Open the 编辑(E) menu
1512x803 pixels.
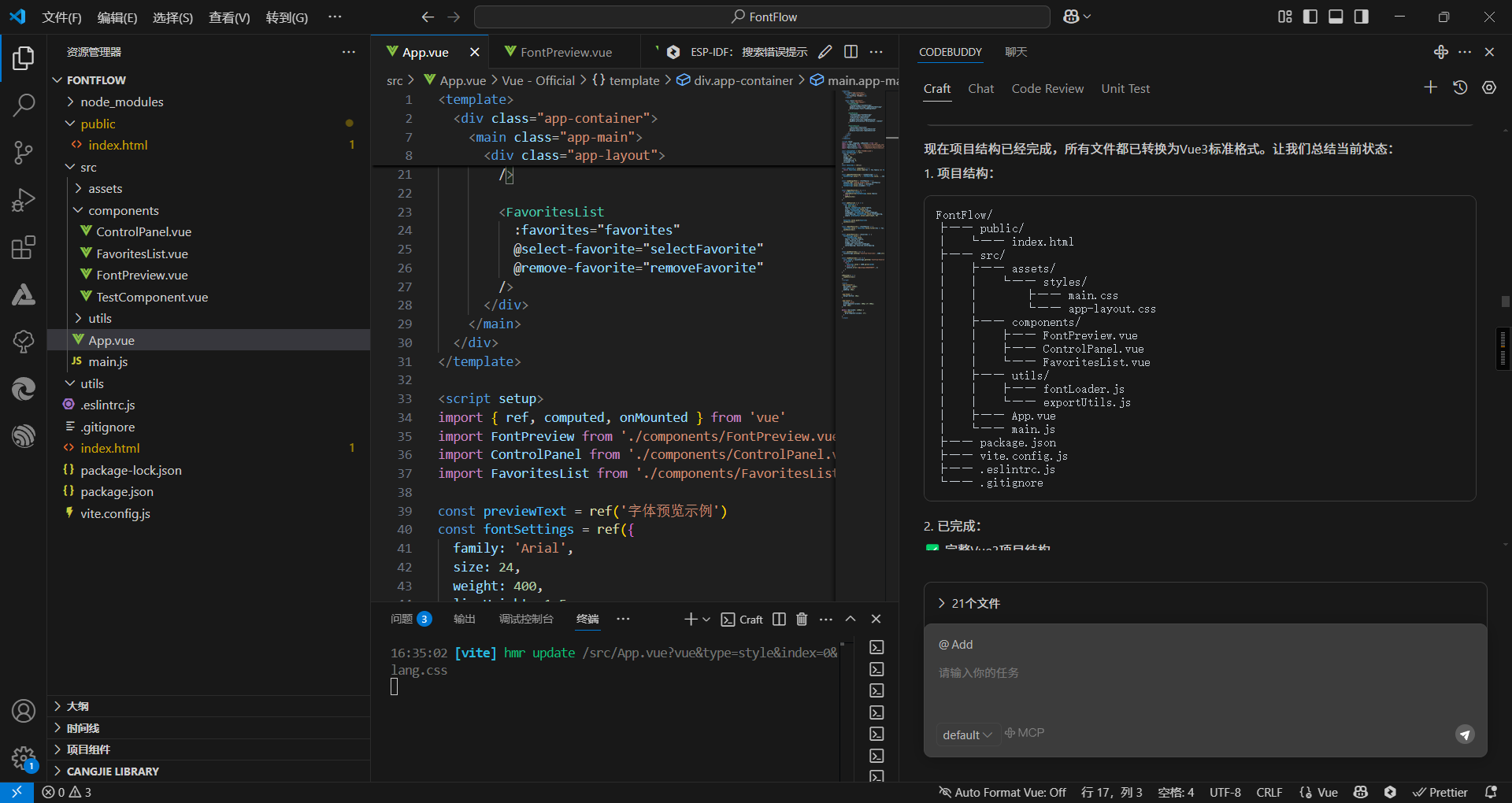coord(117,17)
